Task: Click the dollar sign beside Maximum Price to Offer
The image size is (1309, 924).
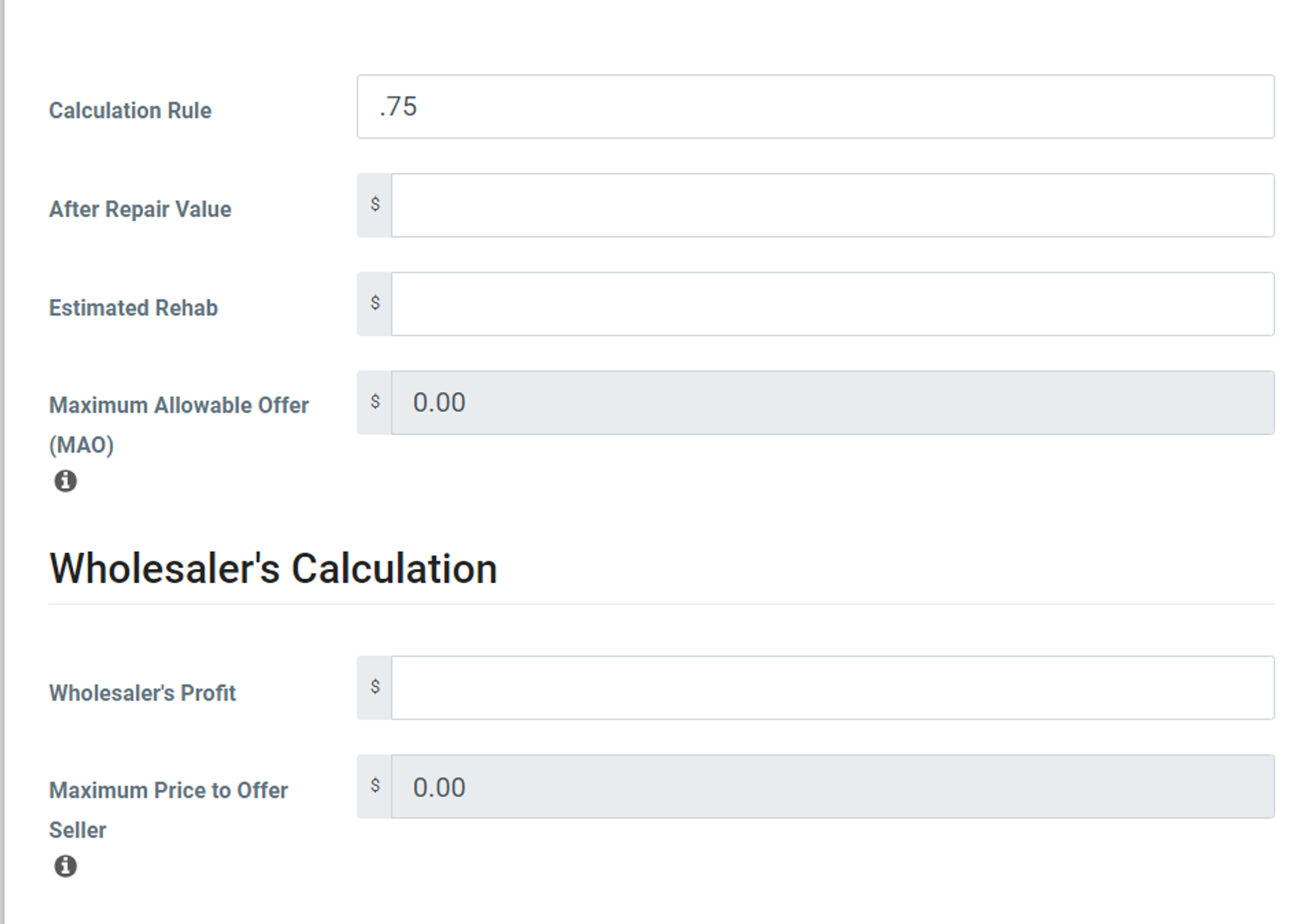Action: [x=375, y=785]
